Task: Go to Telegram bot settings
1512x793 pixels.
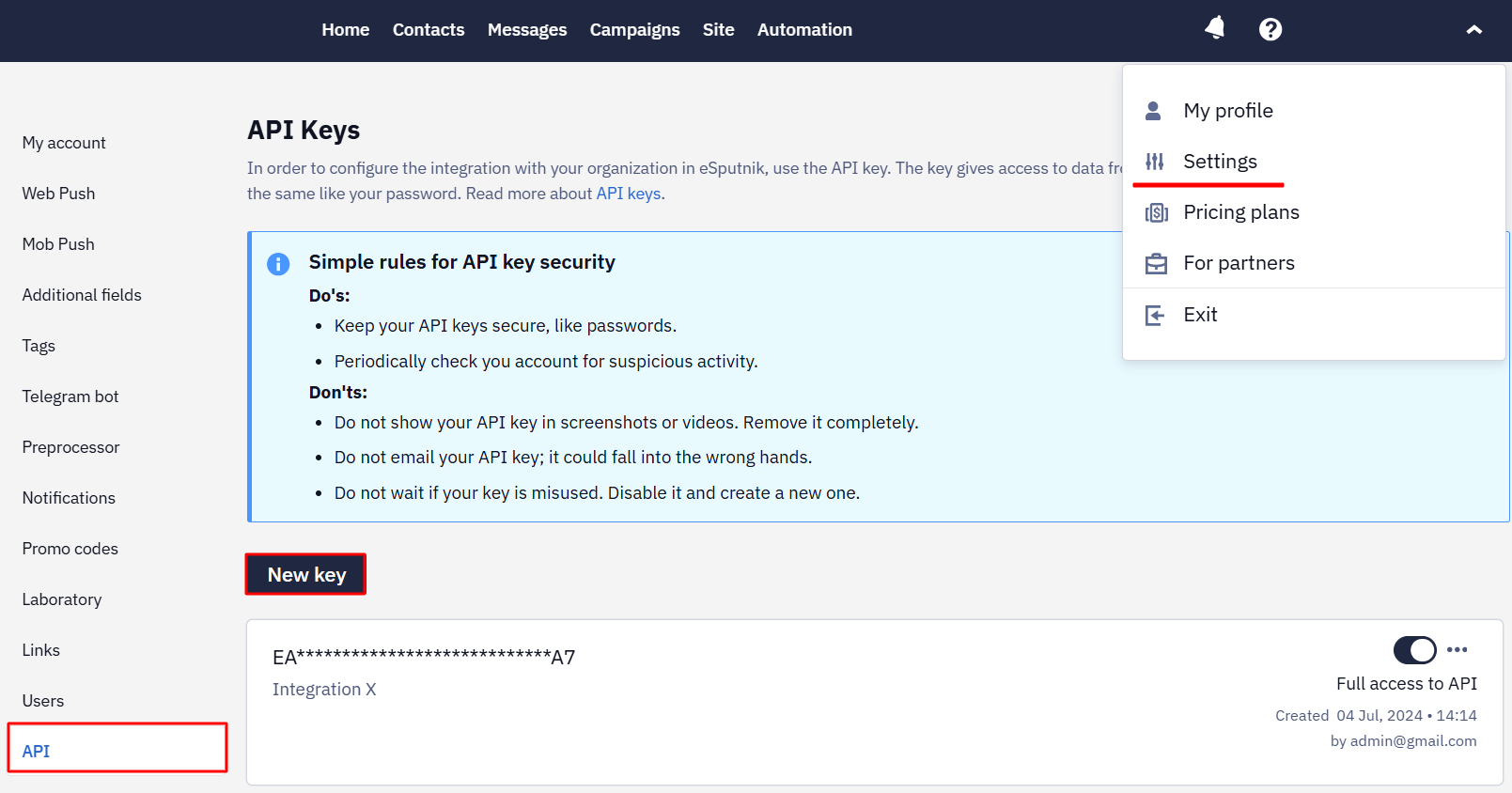Action: [70, 396]
